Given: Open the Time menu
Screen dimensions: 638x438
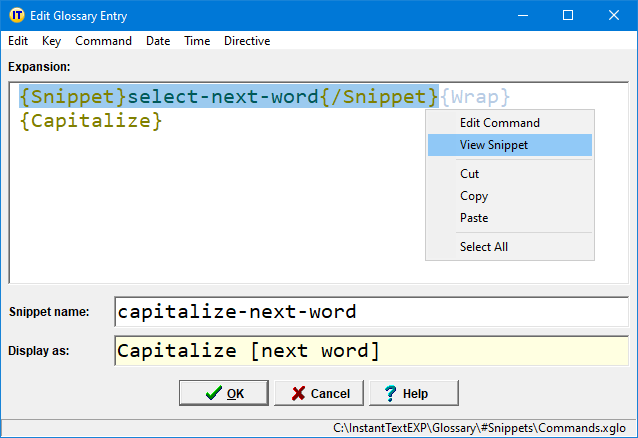Looking at the screenshot, I should tap(197, 41).
